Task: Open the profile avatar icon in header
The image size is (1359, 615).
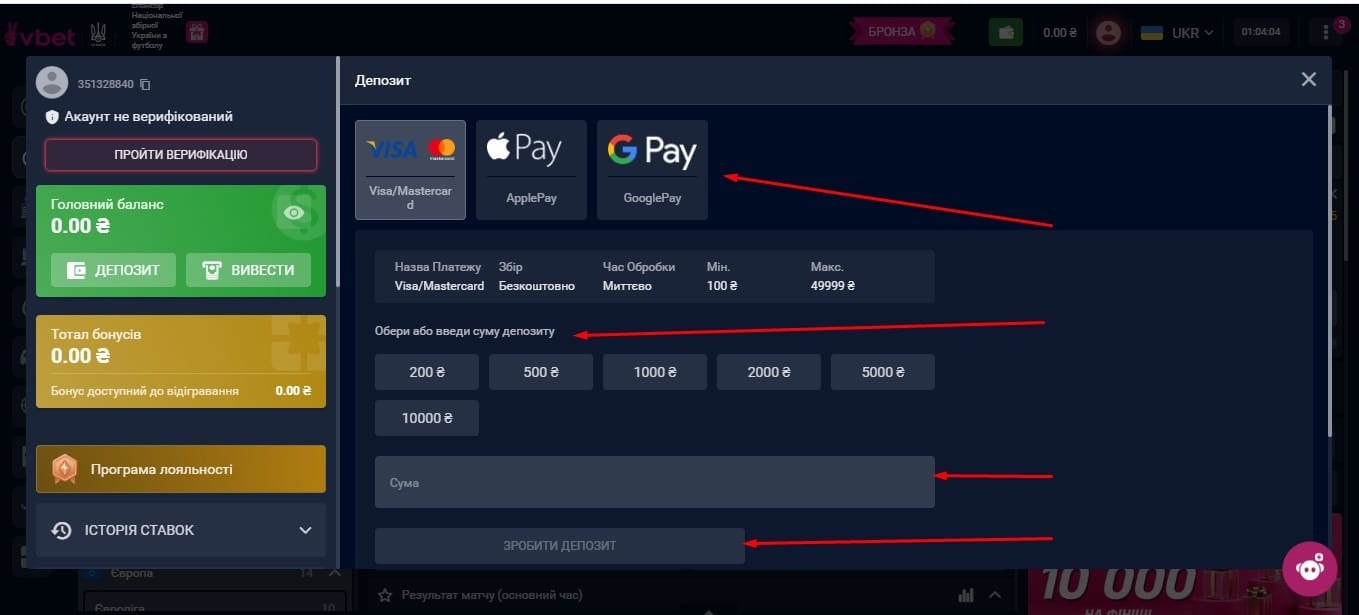Action: pyautogui.click(x=1107, y=32)
